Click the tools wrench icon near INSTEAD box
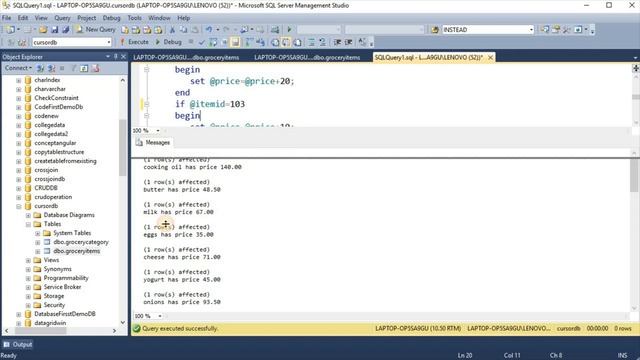Screen dimensions: 640x360 point(567,29)
